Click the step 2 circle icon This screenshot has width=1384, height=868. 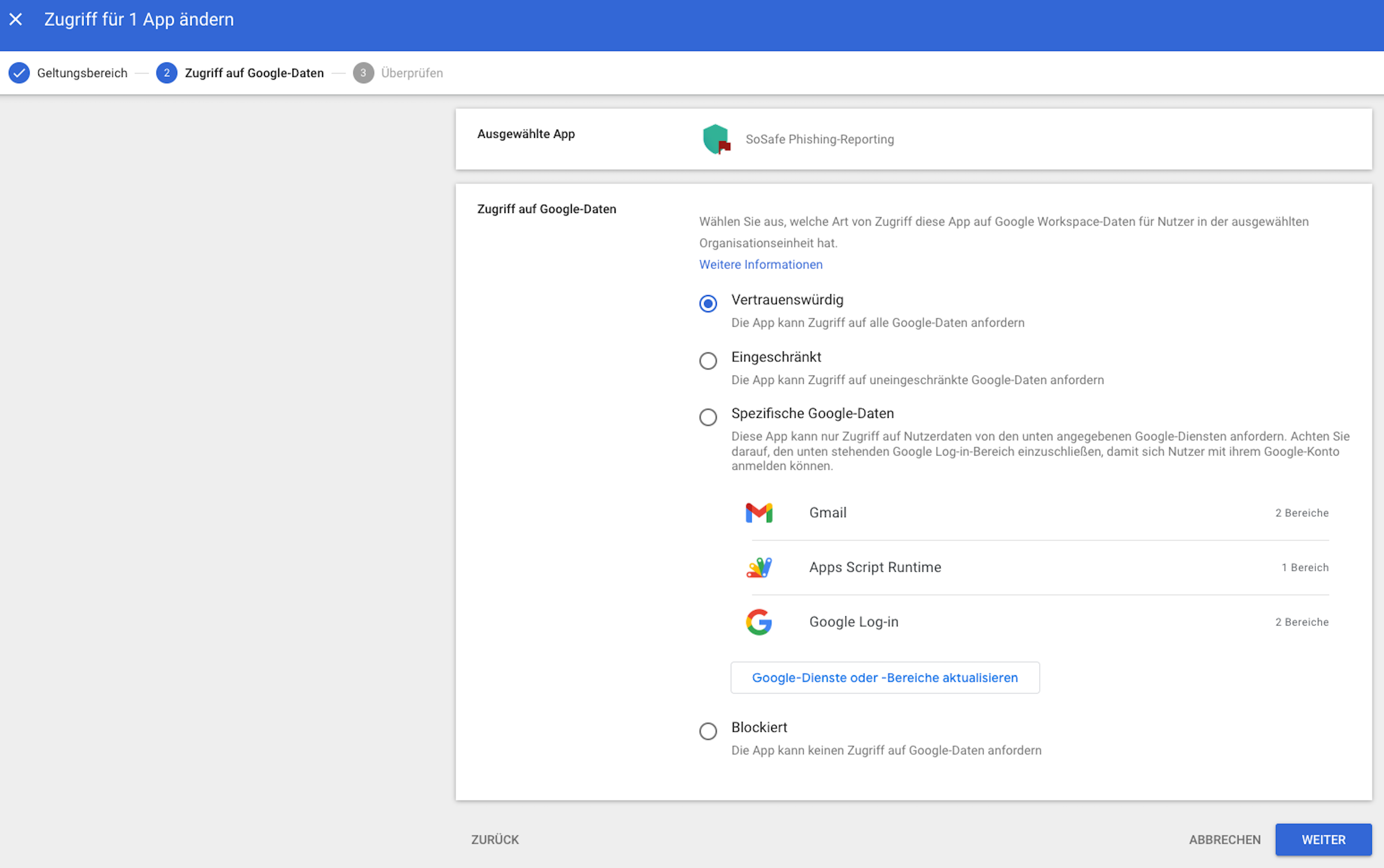coord(167,73)
